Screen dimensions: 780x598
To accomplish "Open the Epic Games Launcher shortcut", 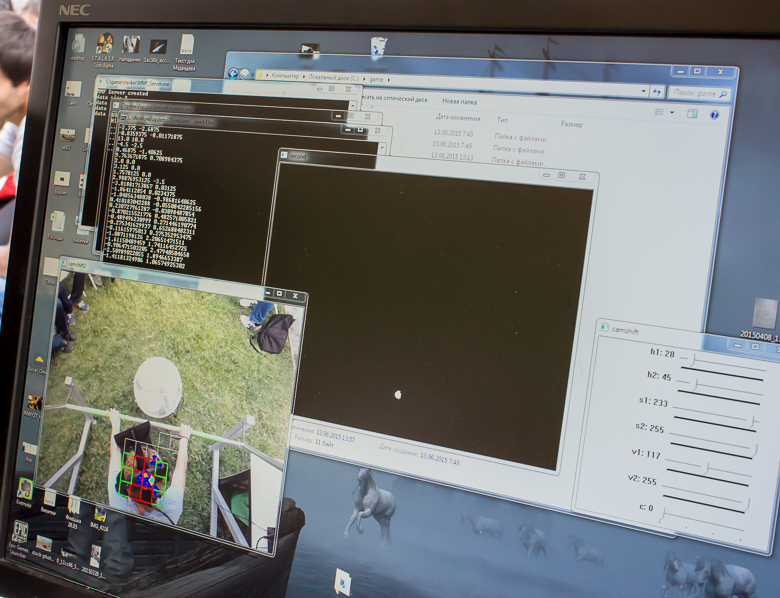I will click(18, 539).
